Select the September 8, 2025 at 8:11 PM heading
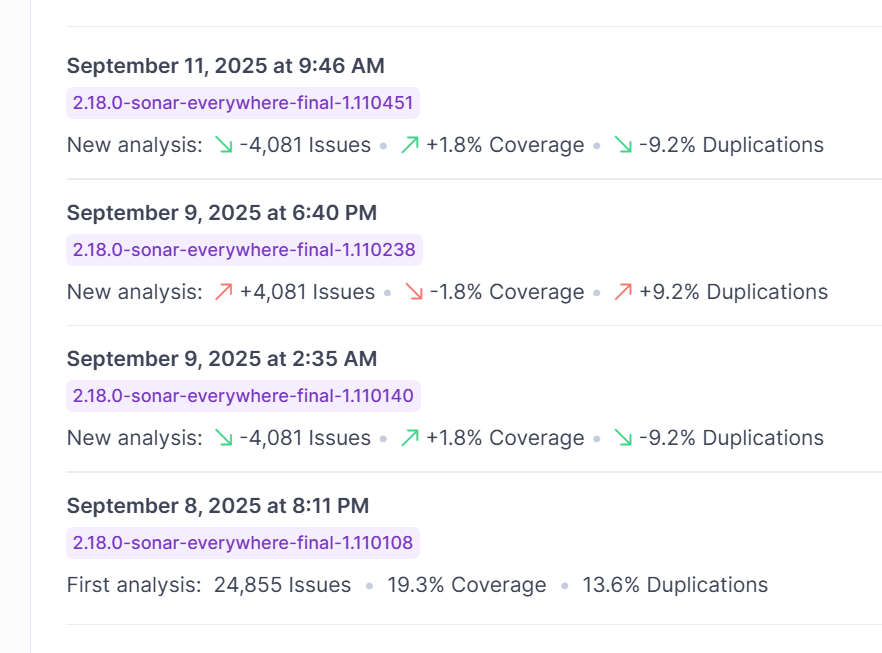Image resolution: width=882 pixels, height=653 pixels. (219, 506)
